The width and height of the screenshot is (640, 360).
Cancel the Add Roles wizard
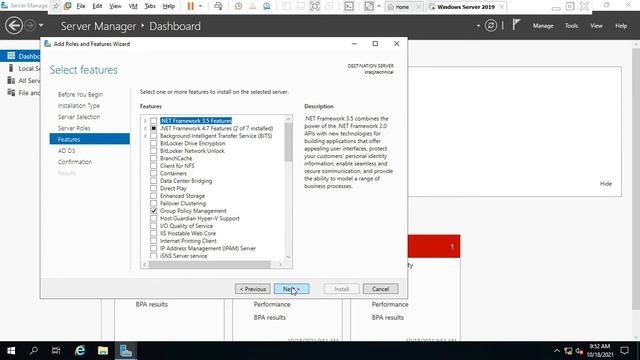point(380,289)
